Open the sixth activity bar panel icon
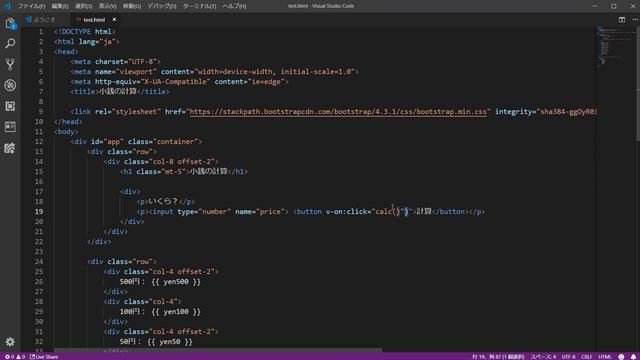Viewport: 640px width, 360px height. (x=10, y=127)
